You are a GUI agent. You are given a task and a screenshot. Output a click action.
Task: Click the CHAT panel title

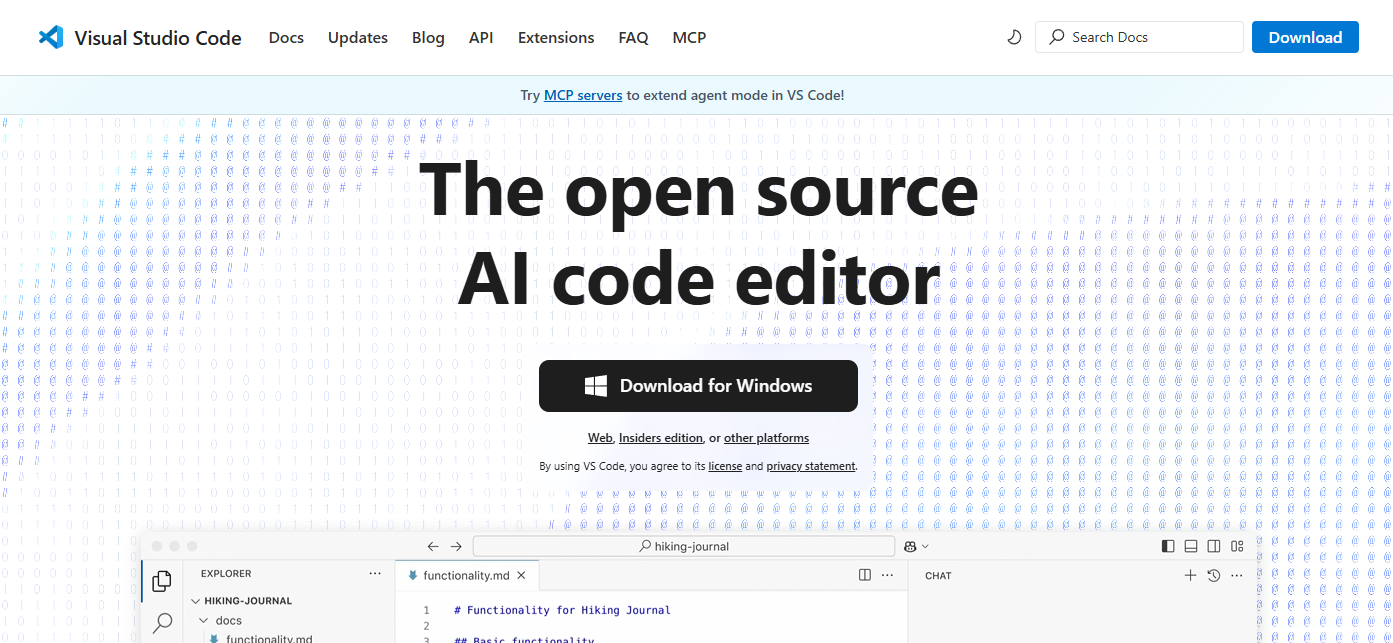click(x=938, y=576)
